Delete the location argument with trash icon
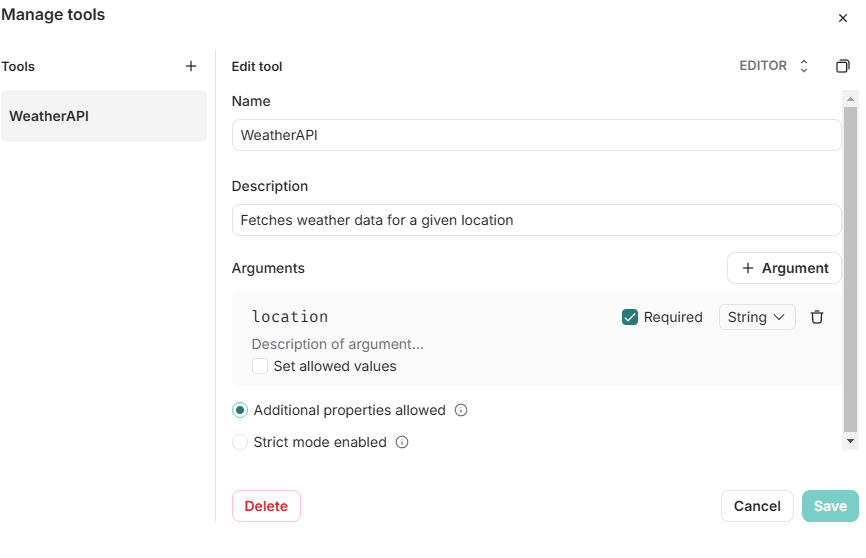This screenshot has height=558, width=866. click(x=817, y=317)
